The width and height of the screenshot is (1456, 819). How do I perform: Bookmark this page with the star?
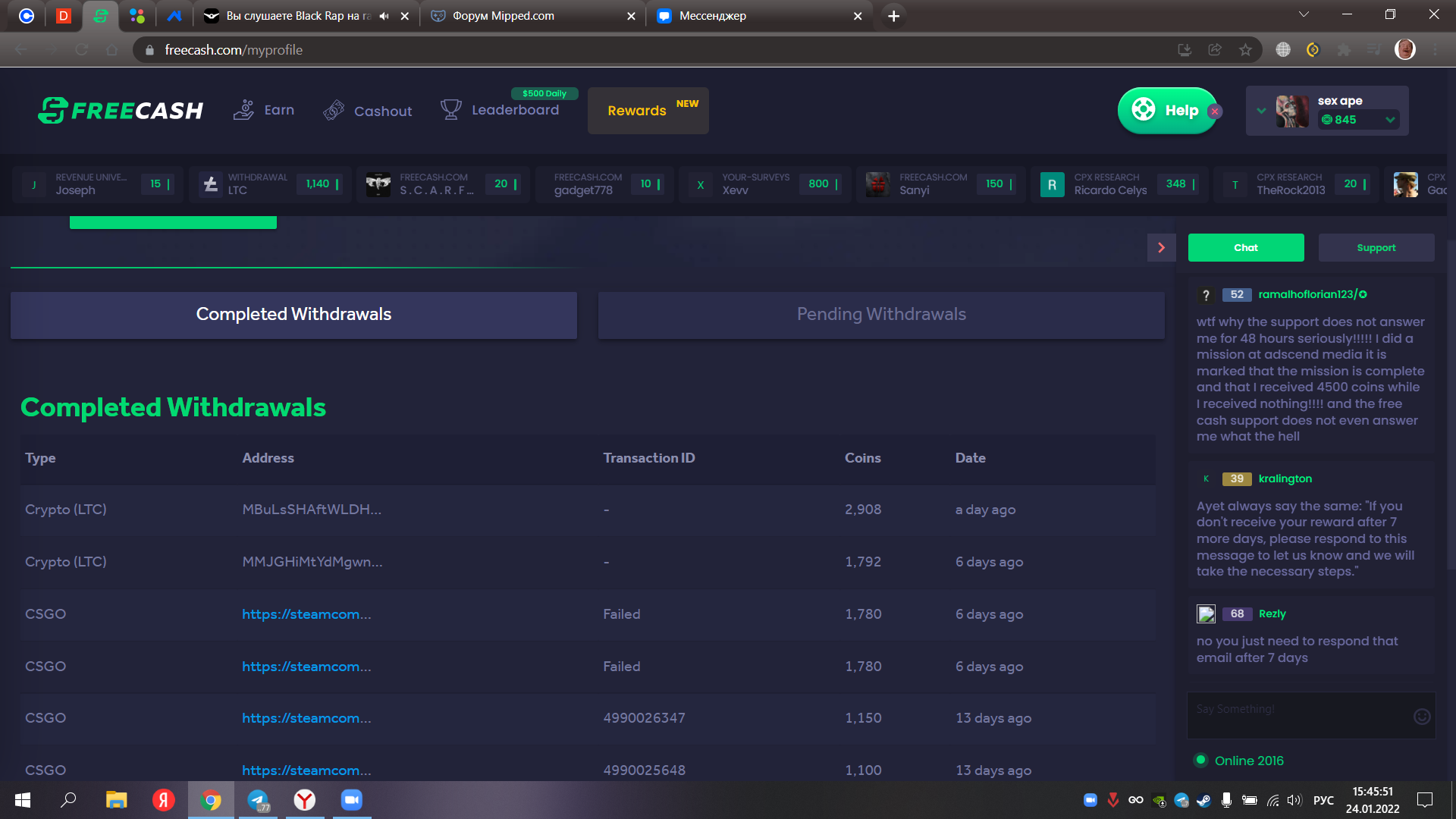tap(1245, 50)
